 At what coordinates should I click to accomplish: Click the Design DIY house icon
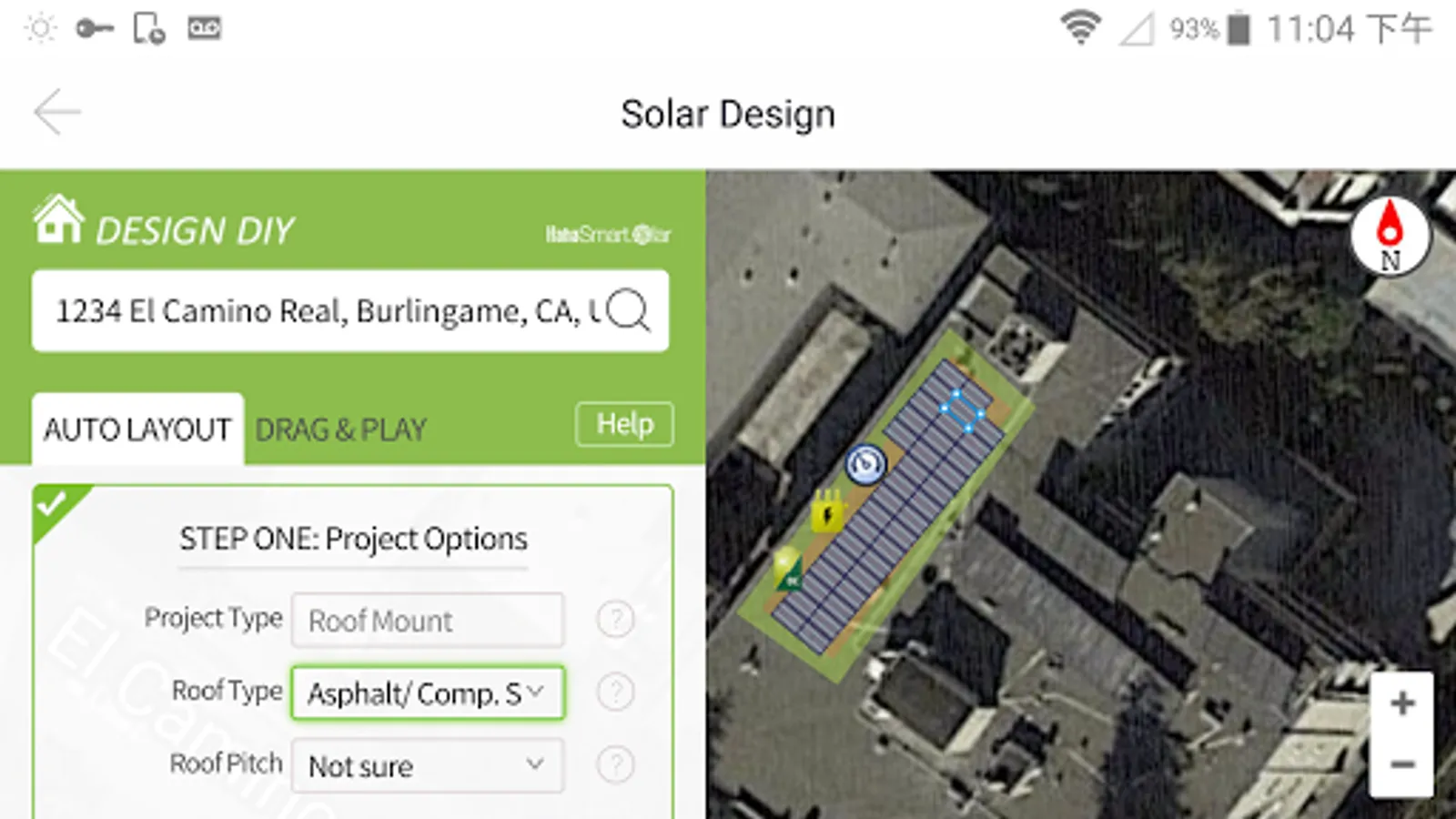coord(58,220)
